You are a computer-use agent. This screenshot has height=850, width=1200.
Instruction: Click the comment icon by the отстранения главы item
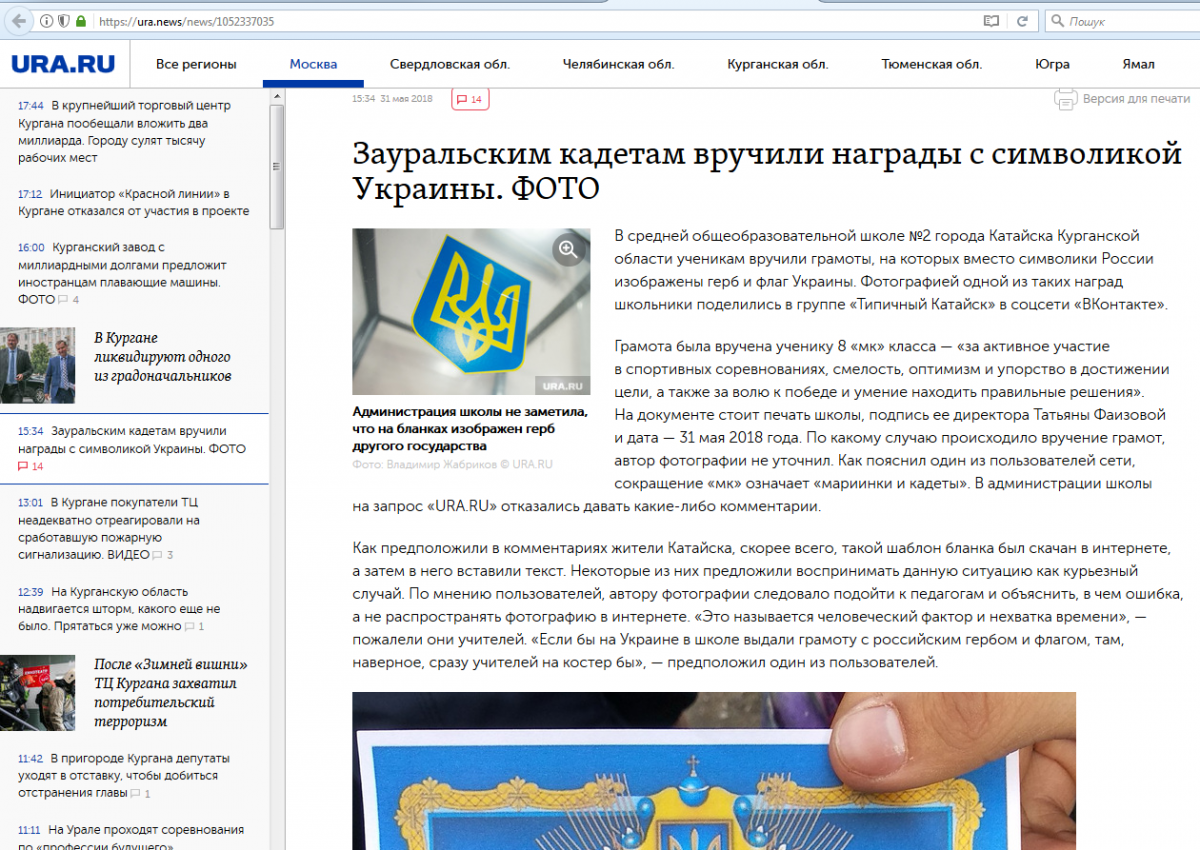tap(134, 793)
